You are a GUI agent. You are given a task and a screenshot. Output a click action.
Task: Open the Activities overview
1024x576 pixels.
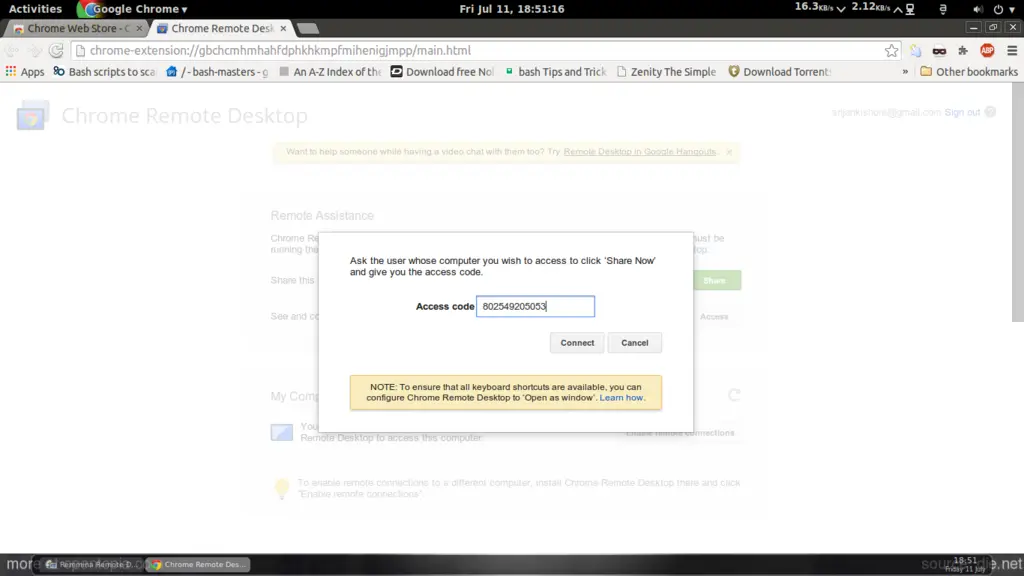click(x=35, y=8)
